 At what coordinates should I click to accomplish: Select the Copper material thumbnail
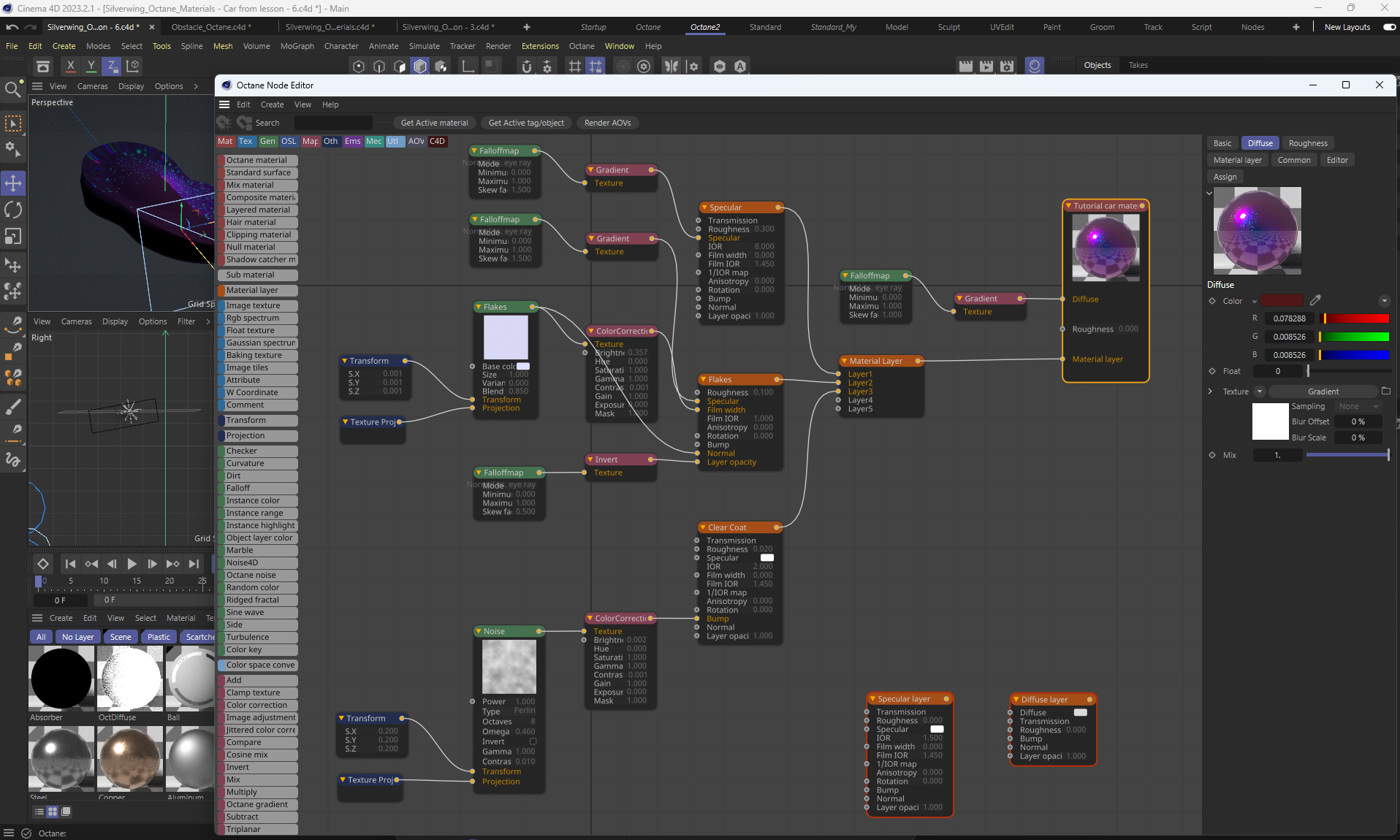129,760
